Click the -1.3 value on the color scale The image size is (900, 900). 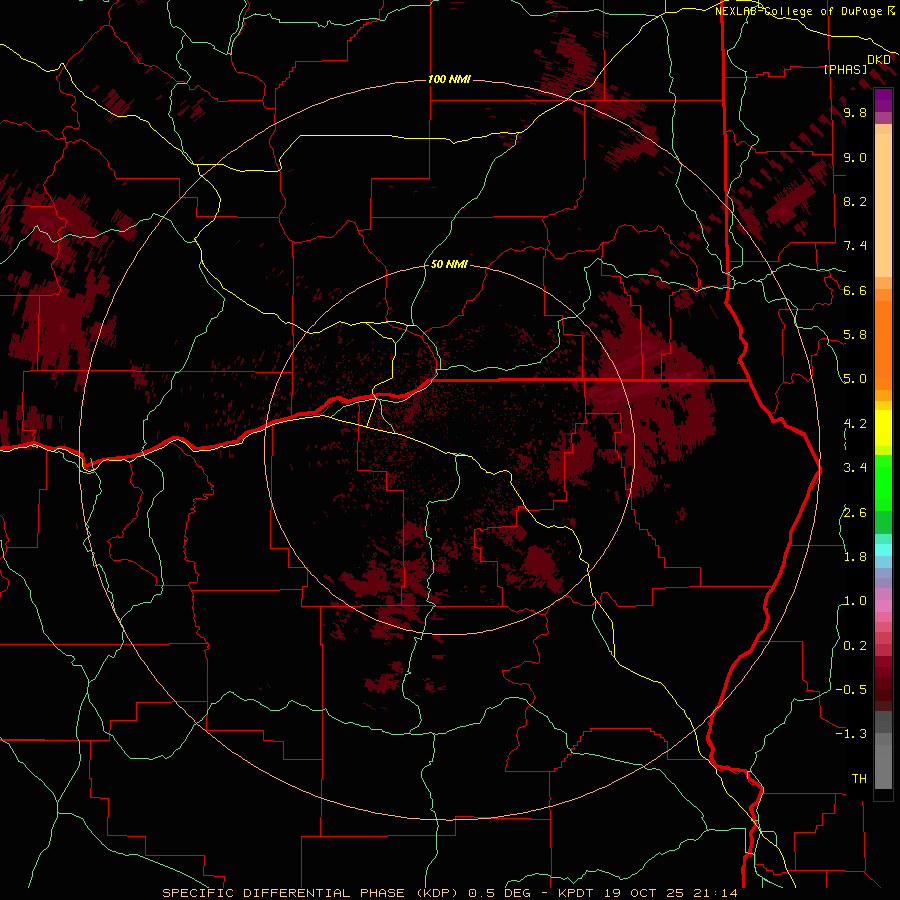point(851,734)
